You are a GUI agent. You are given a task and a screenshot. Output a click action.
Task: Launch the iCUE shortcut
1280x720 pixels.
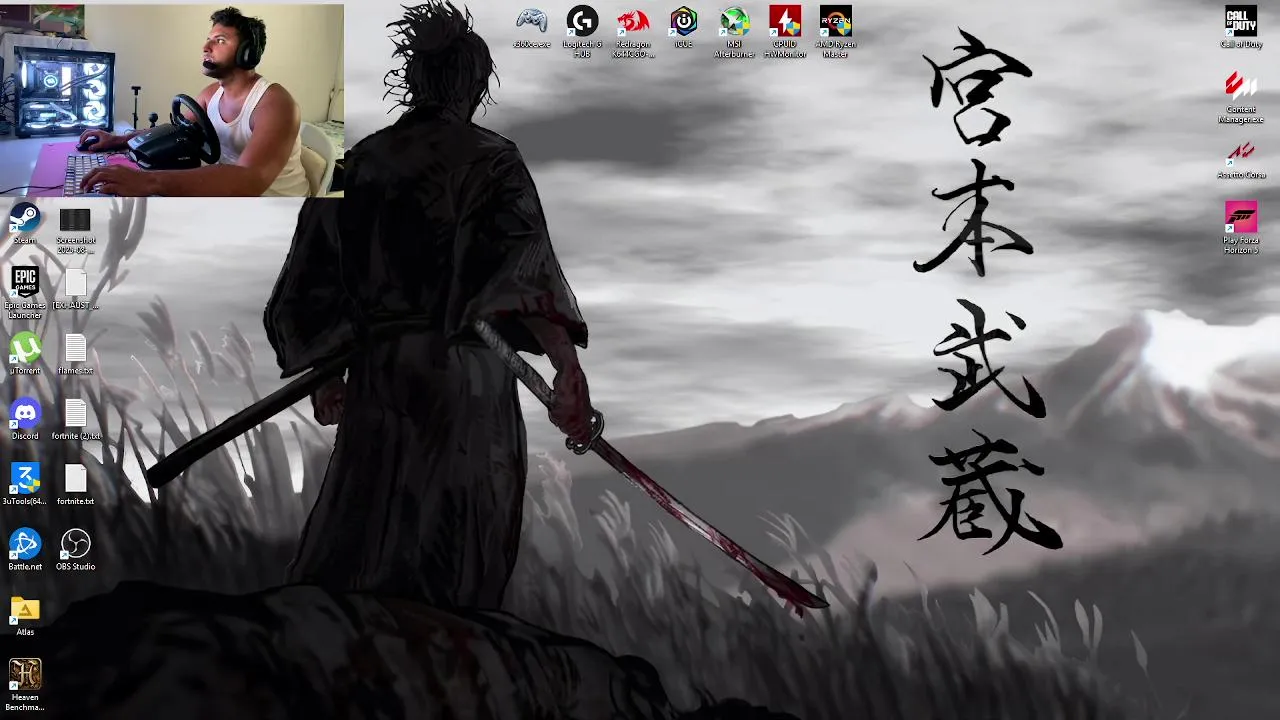[683, 27]
